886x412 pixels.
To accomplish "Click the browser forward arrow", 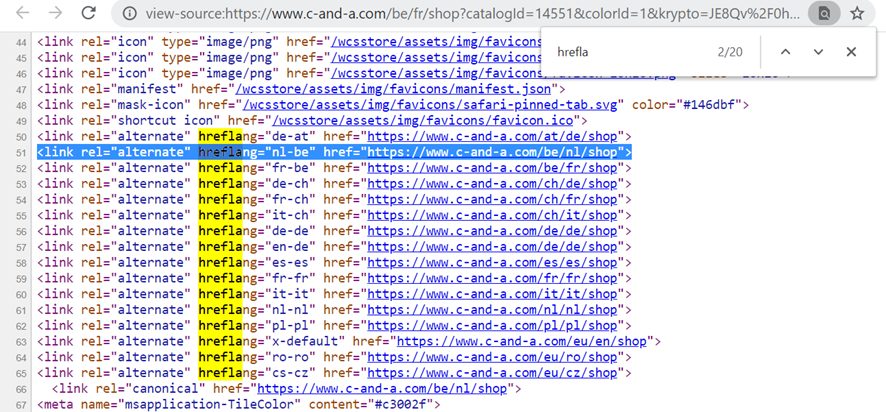I will (55, 14).
